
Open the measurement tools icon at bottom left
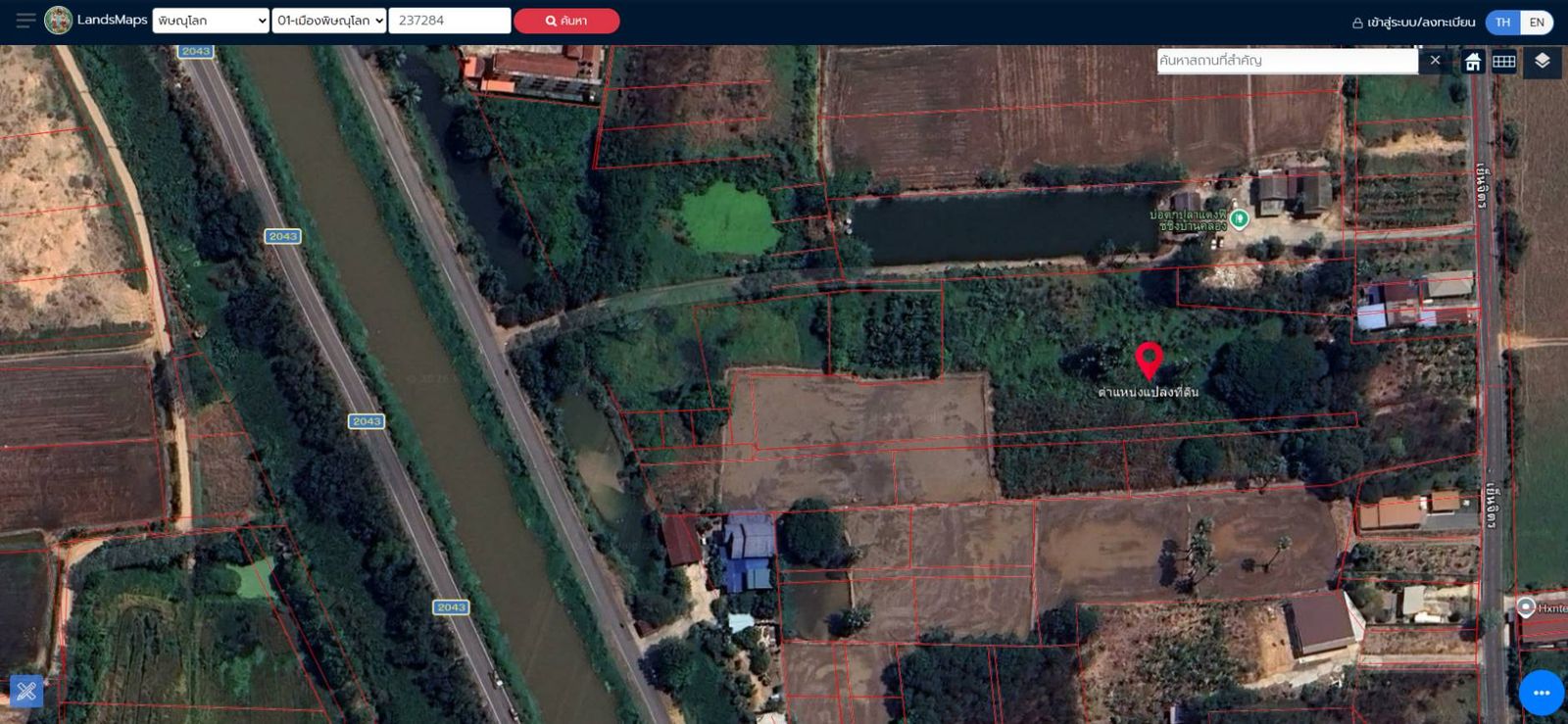(26, 692)
